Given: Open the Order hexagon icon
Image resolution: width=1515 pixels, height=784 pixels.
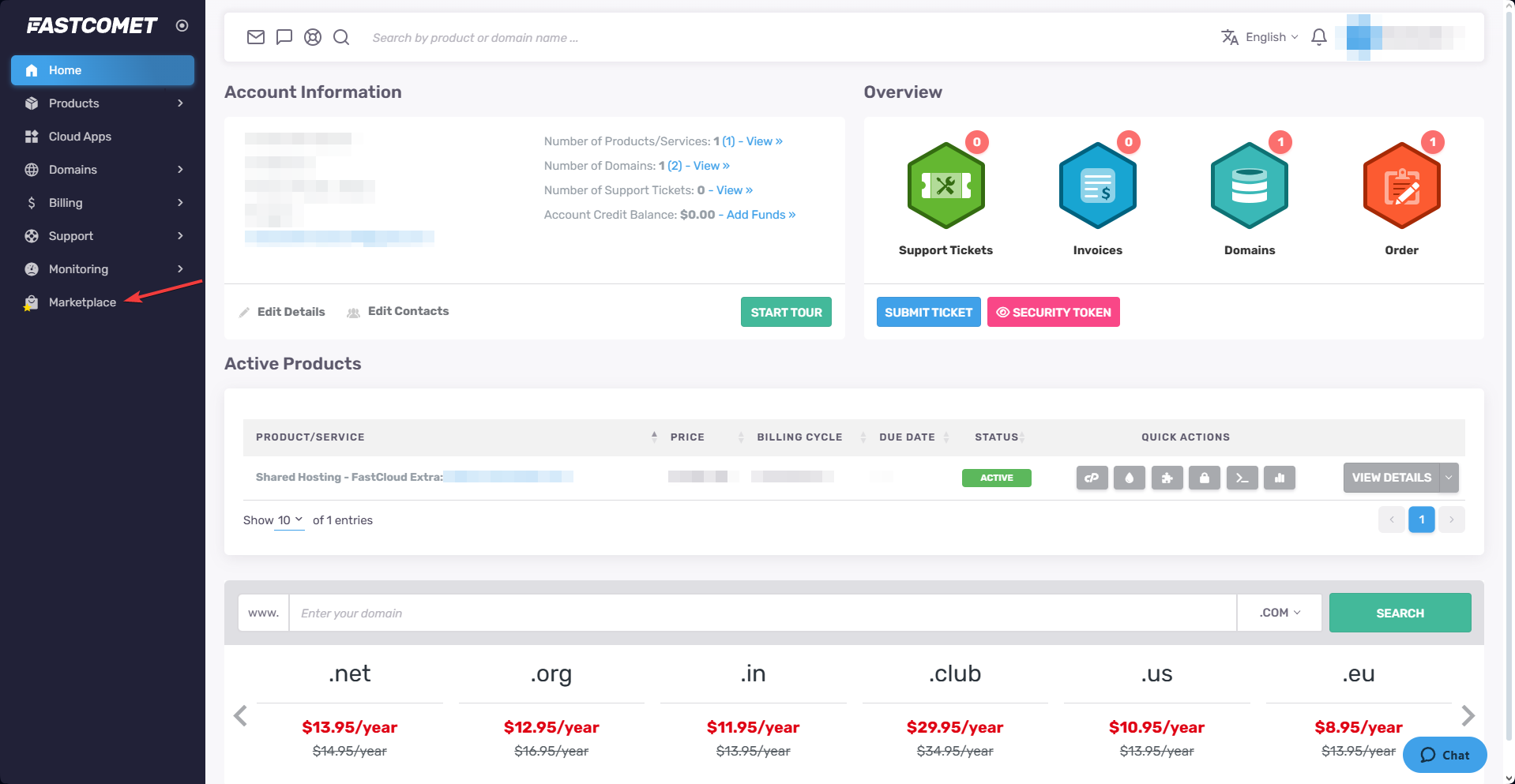Looking at the screenshot, I should tap(1401, 186).
